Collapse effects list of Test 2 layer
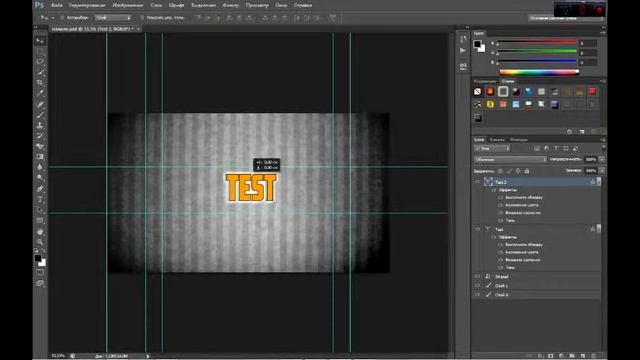Screen dimensions: 640x360 (x=599, y=182)
